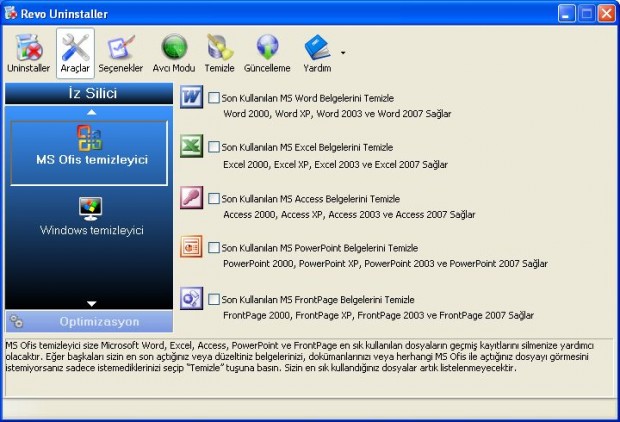Select the Araçlar tools button
Viewport: 620px width, 422px height.
(x=75, y=53)
